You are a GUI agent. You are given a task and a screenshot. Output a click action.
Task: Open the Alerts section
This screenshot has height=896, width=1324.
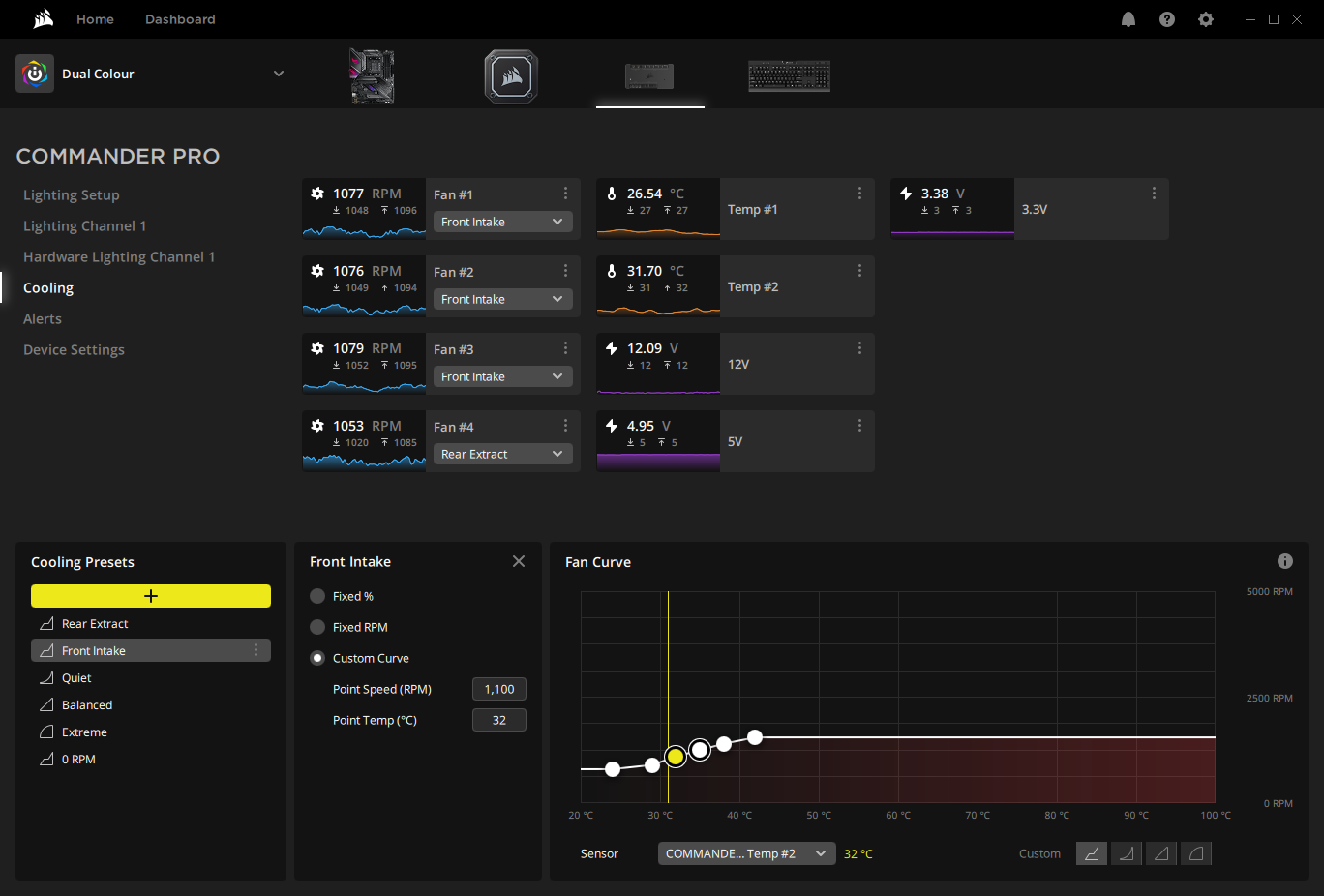click(43, 318)
